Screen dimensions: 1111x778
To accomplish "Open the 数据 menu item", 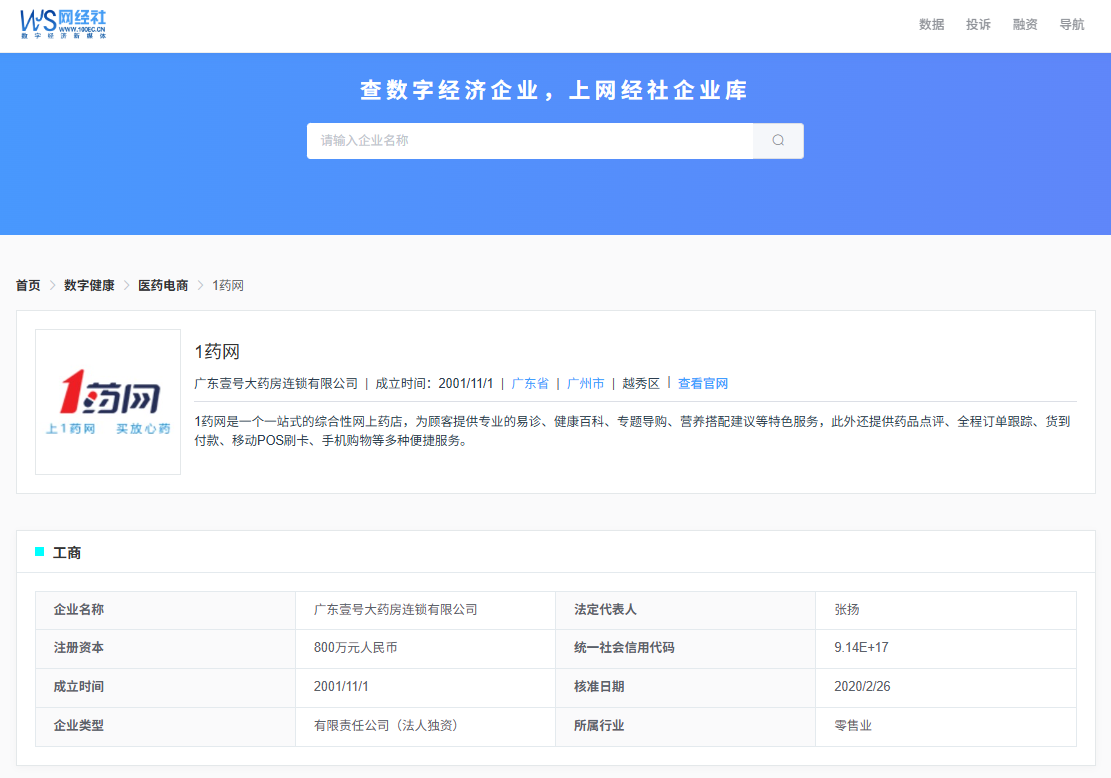I will coord(931,25).
